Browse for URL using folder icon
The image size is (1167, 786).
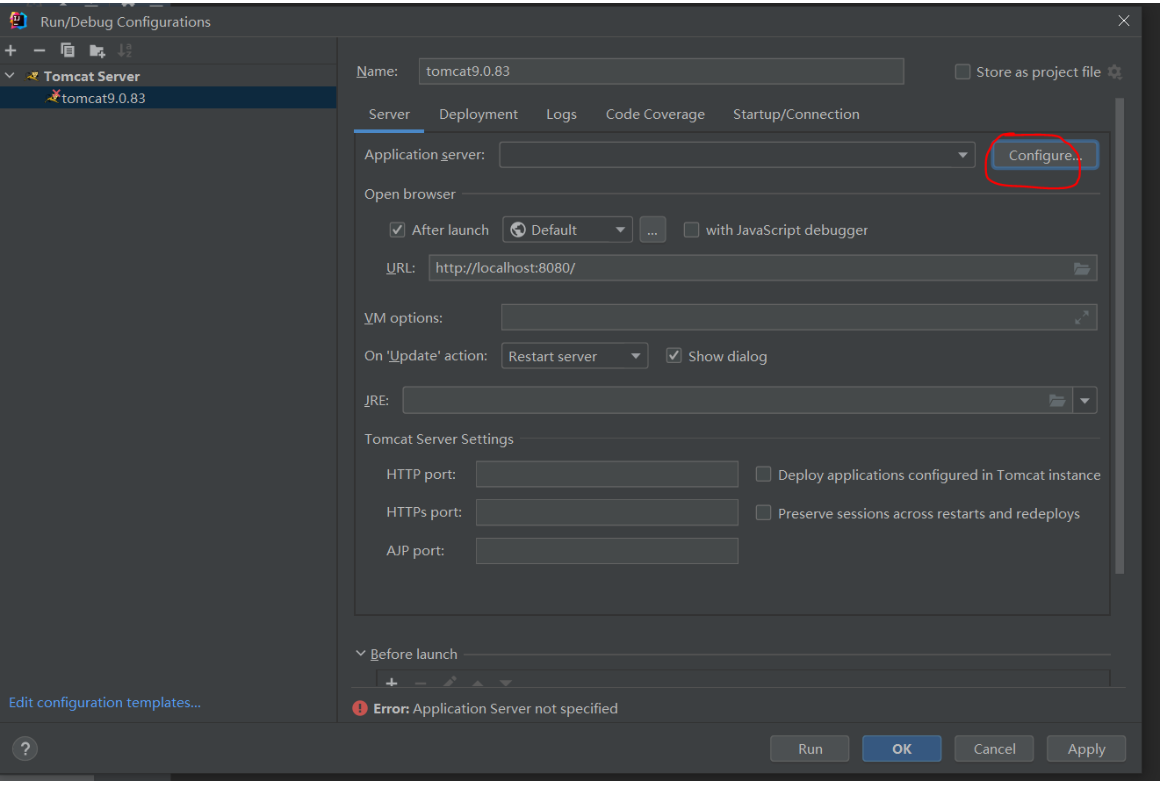point(1081,269)
